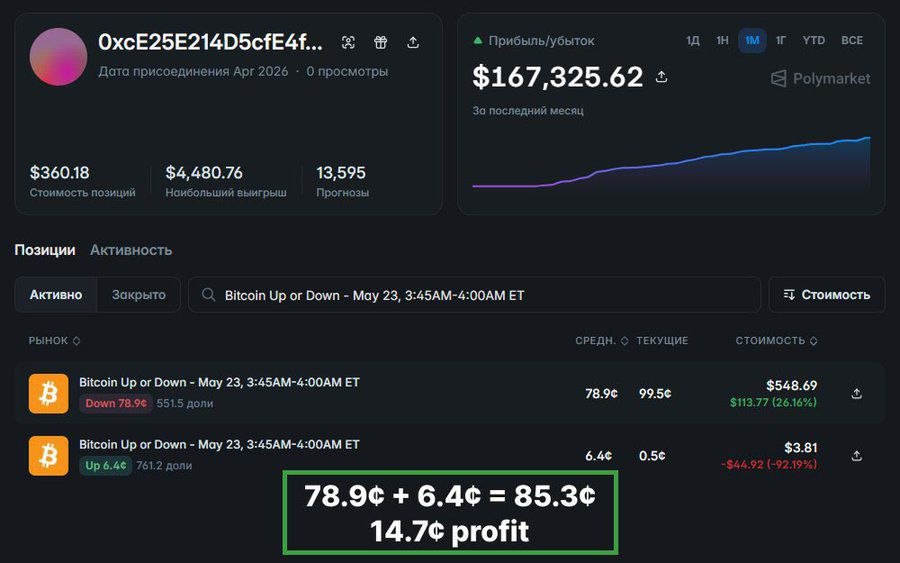The height and width of the screenshot is (563, 900).
Task: Select the 1Г time range
Action: pyautogui.click(x=781, y=41)
